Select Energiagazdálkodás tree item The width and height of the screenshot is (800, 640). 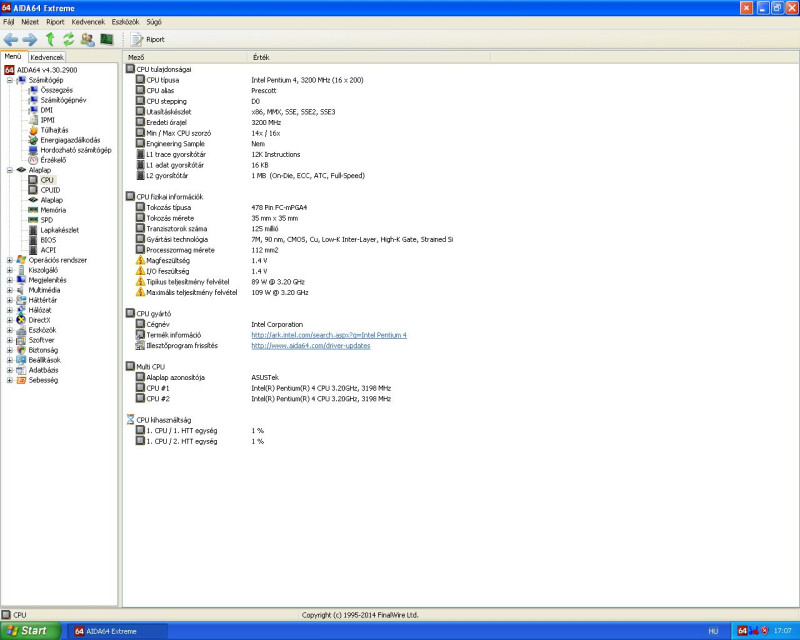(x=70, y=140)
